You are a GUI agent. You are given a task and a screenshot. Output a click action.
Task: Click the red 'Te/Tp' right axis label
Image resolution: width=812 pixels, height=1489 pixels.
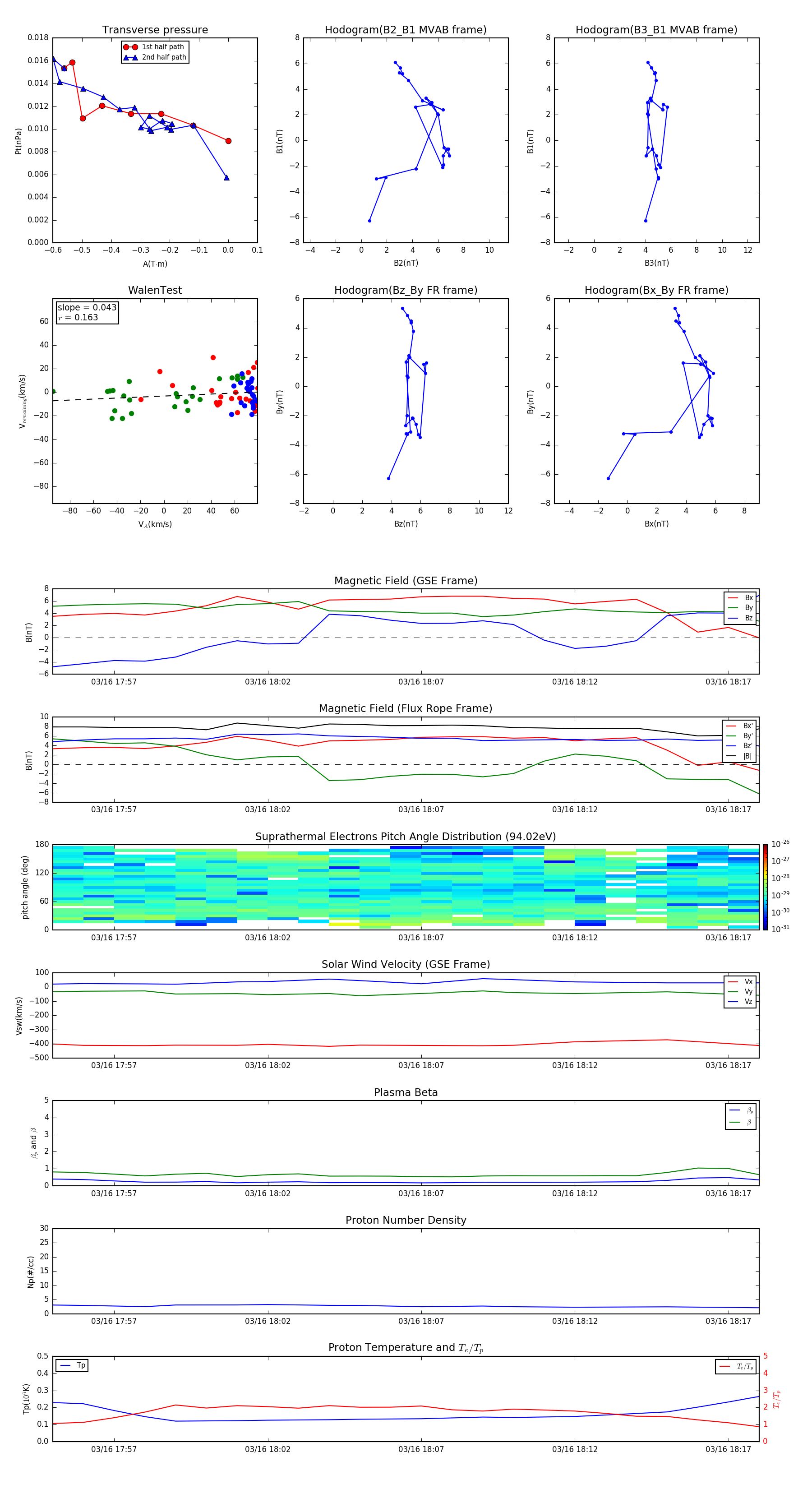coord(777,1399)
